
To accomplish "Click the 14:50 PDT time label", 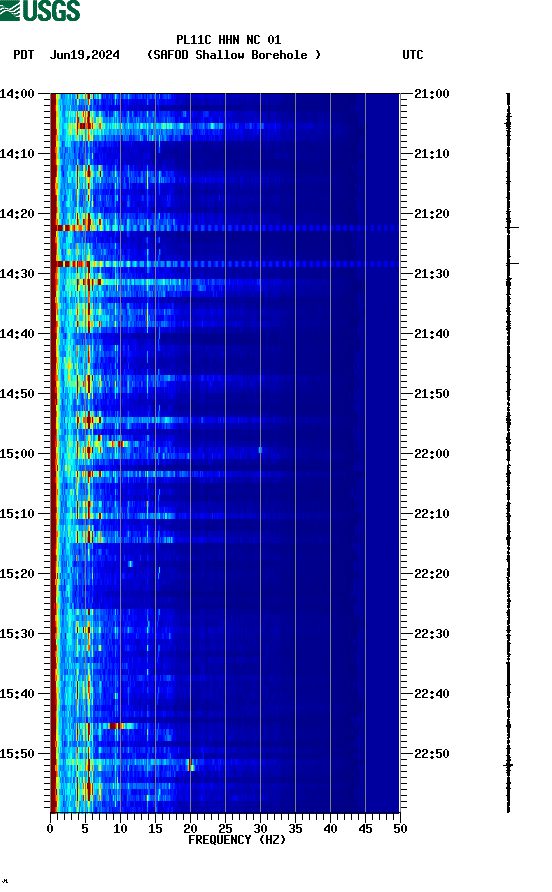I will (x=17, y=394).
